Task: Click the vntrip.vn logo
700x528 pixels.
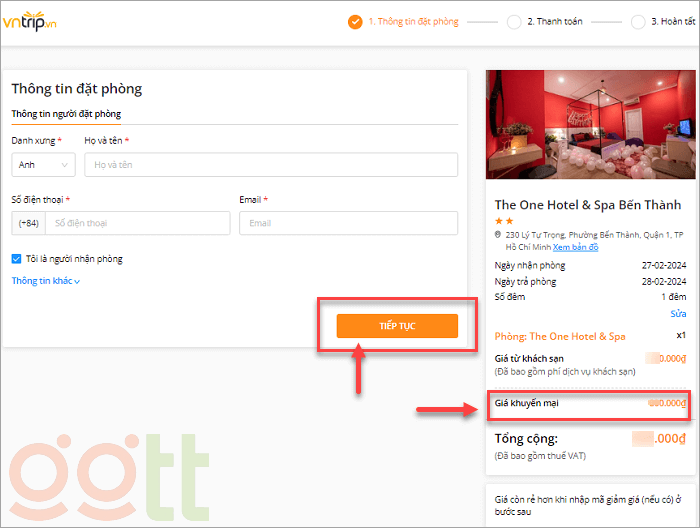Action: (31, 21)
